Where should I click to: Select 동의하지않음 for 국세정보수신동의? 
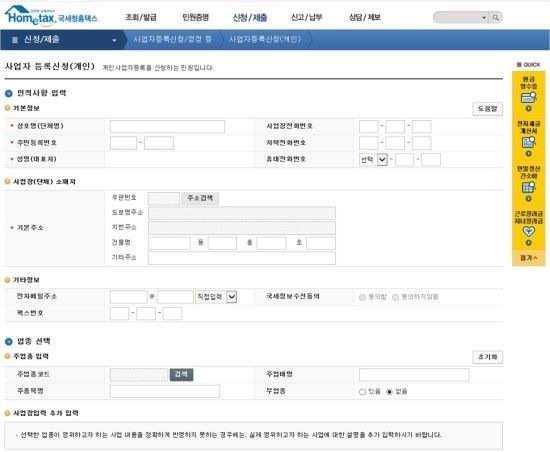tap(395, 297)
